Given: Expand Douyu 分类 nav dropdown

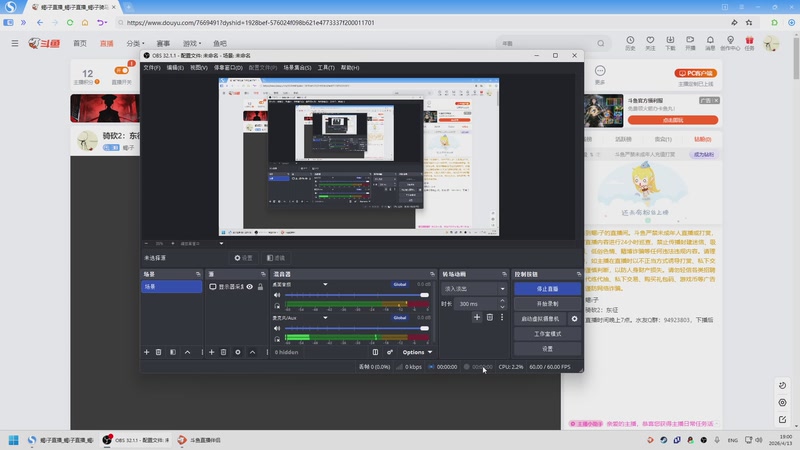Looking at the screenshot, I should [x=135, y=43].
